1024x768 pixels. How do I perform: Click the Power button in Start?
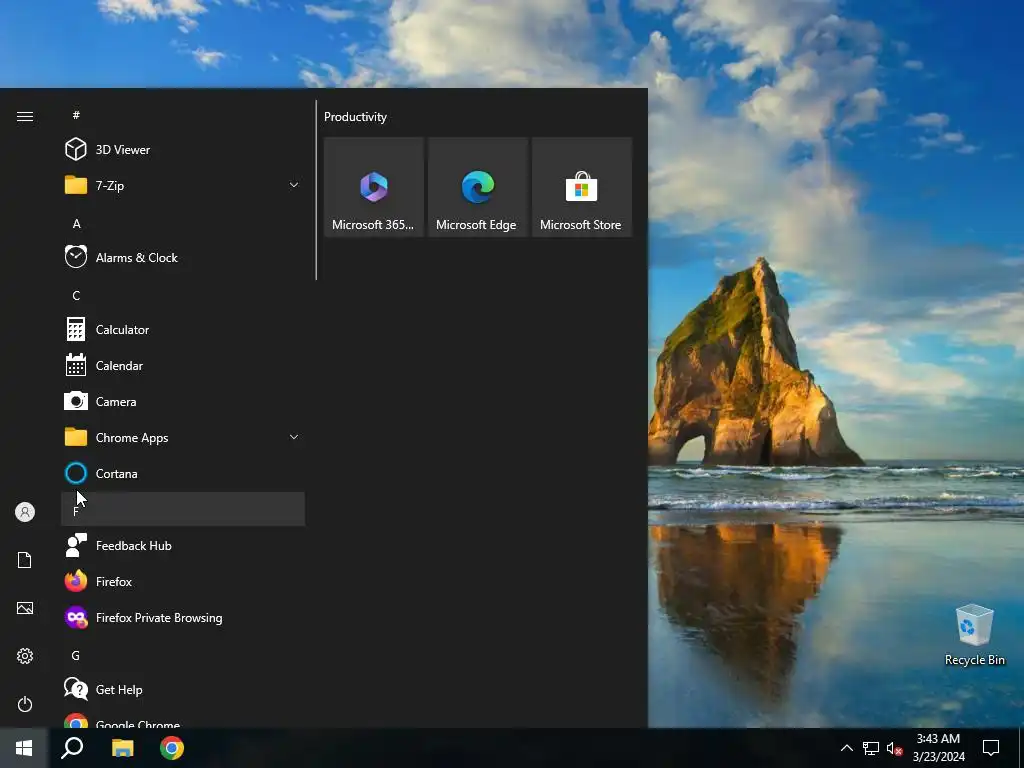(25, 704)
